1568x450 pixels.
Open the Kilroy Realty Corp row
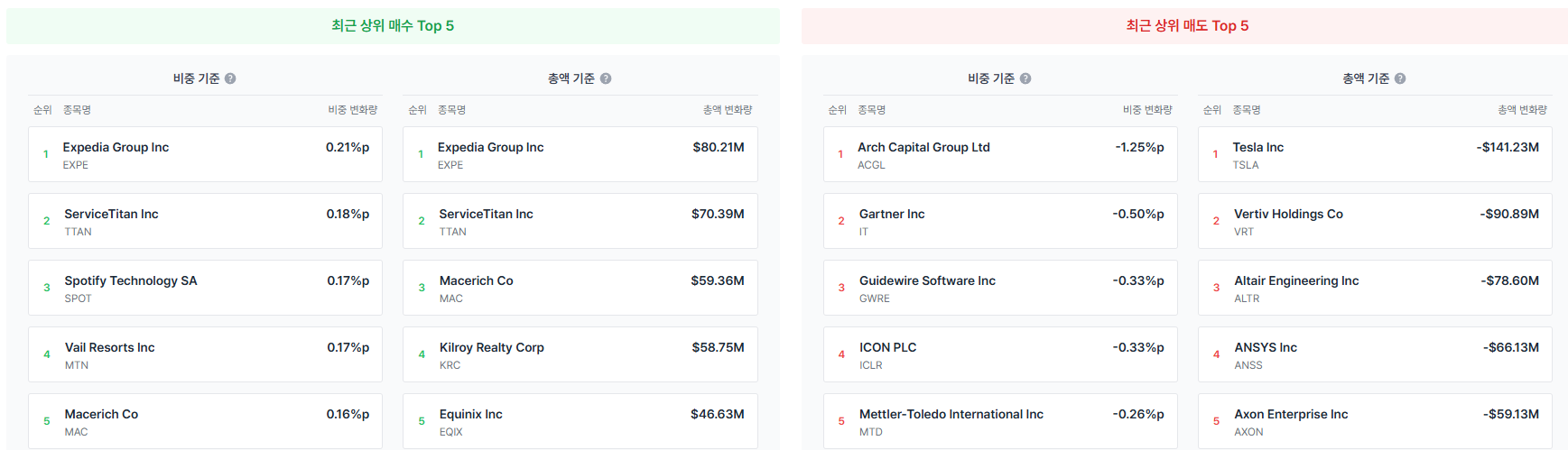tap(580, 354)
